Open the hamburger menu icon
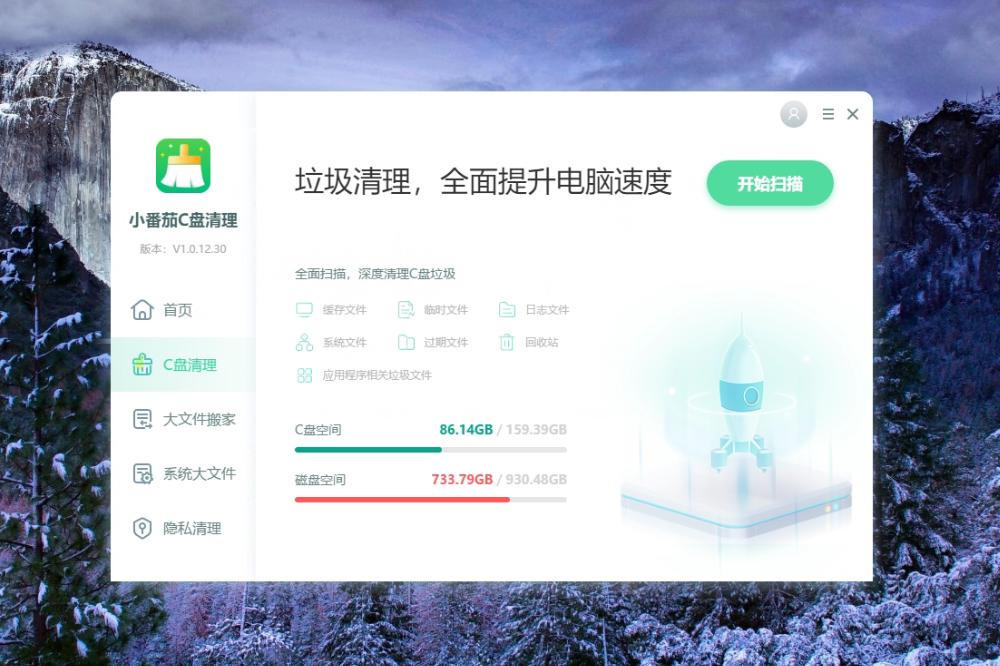This screenshot has width=1000, height=666. [x=828, y=114]
